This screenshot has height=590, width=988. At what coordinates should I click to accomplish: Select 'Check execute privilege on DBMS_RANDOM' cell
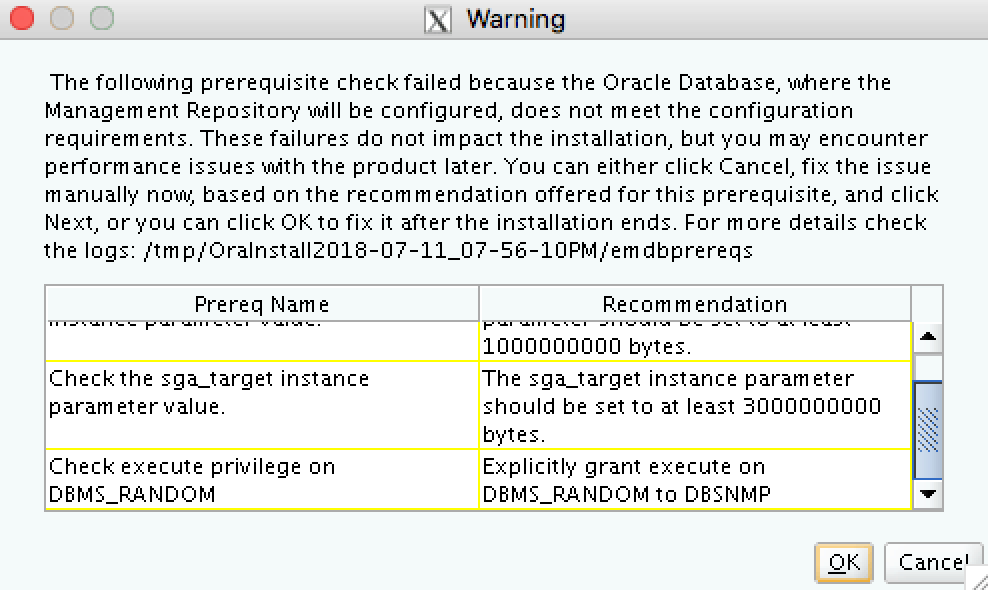click(263, 479)
